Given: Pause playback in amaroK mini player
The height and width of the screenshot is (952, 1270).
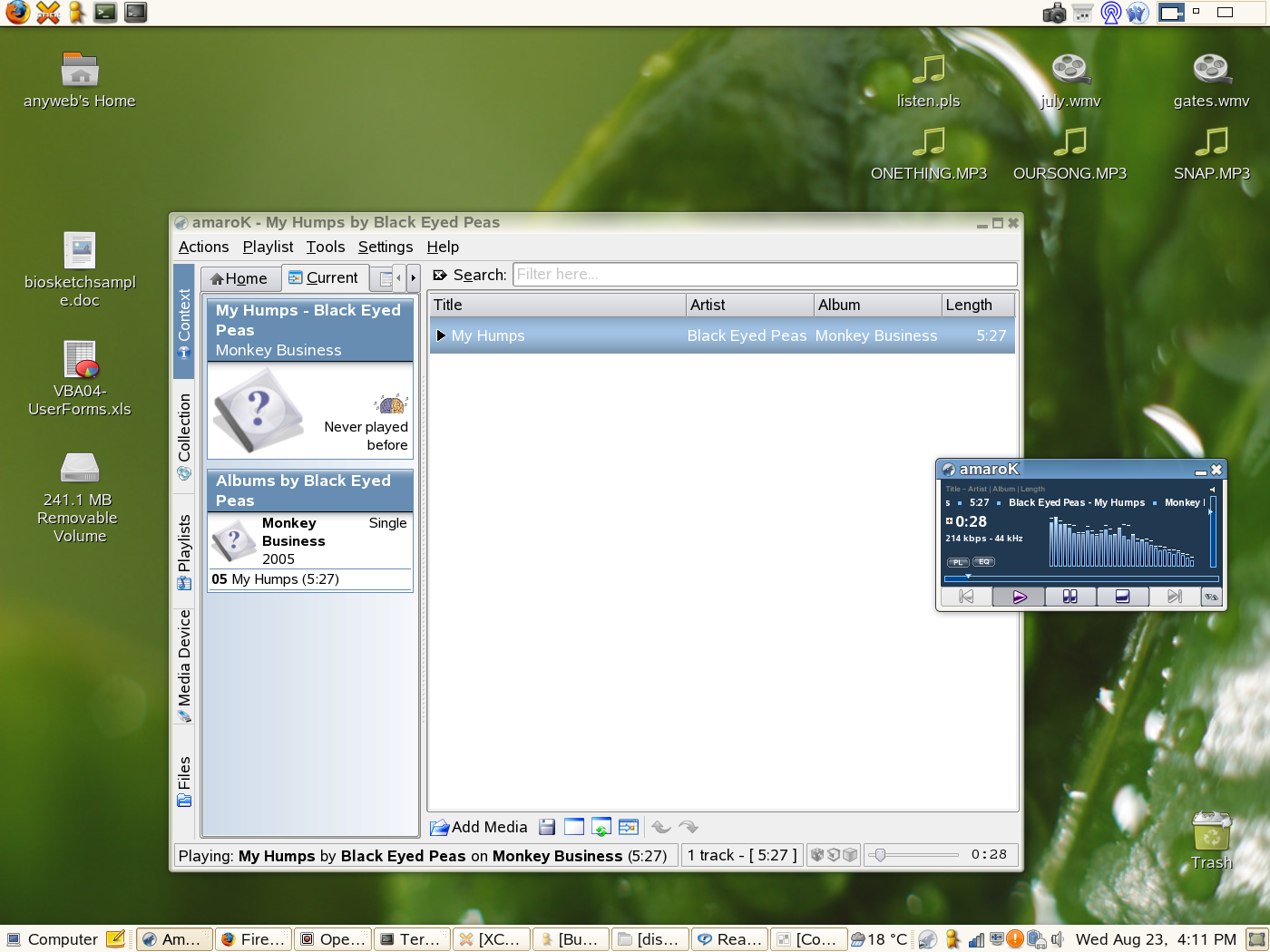Looking at the screenshot, I should 1070,597.
